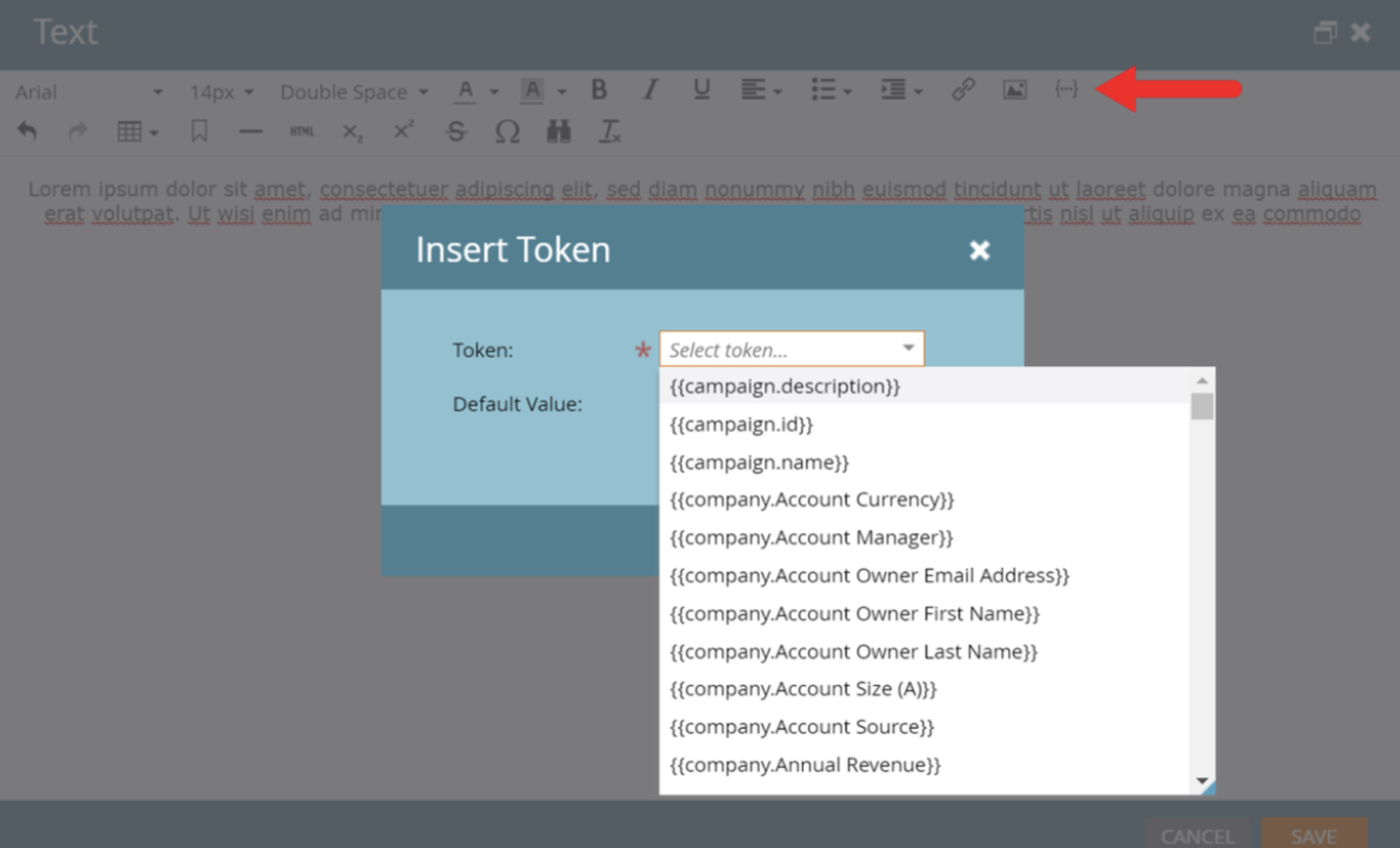Choose {{company.Account Manager}} token
The image size is (1400, 848).
click(x=811, y=538)
